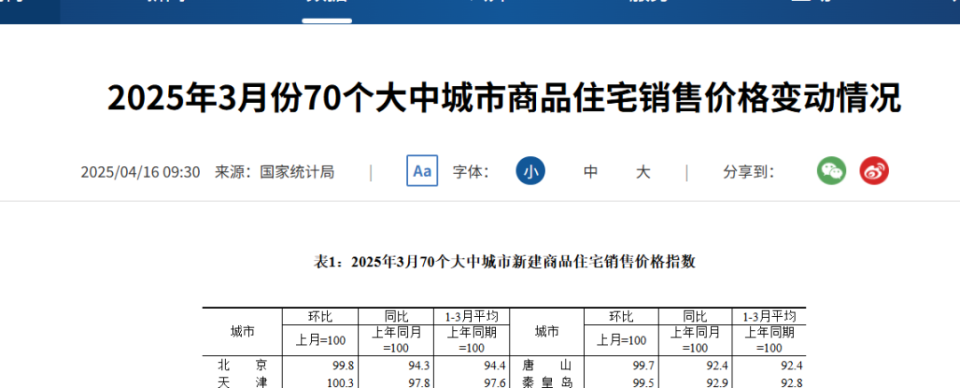Share the article via WeChat icon

tap(831, 171)
